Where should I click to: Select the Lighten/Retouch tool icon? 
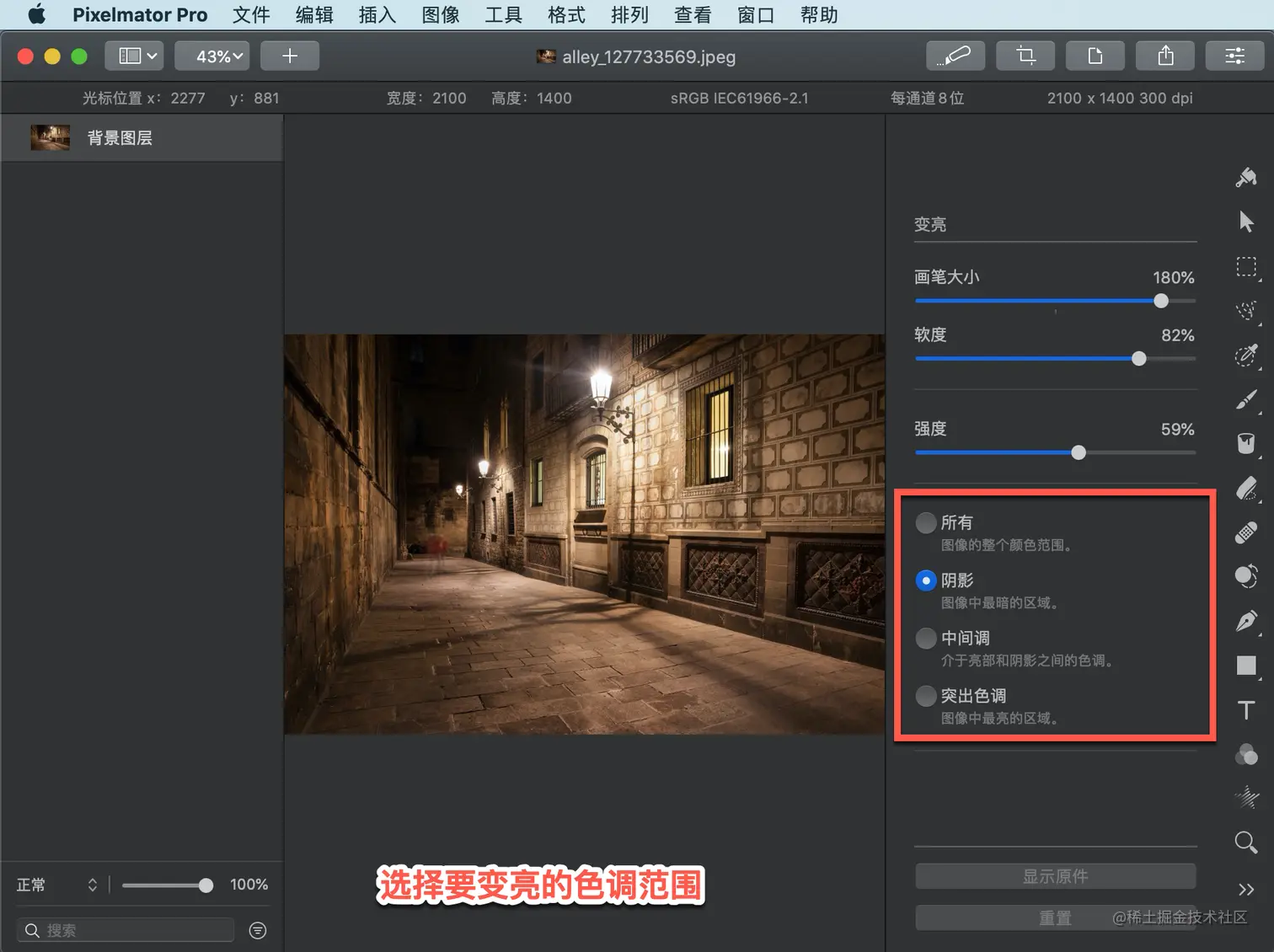pyautogui.click(x=1246, y=577)
